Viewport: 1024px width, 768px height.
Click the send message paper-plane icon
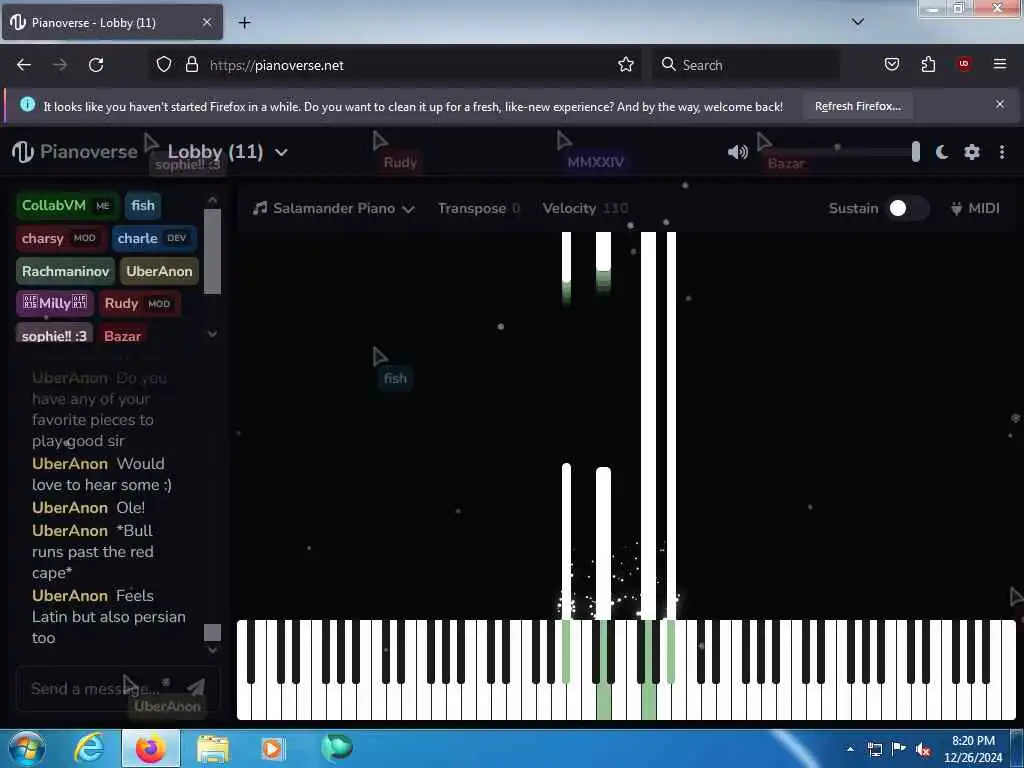coord(196,687)
